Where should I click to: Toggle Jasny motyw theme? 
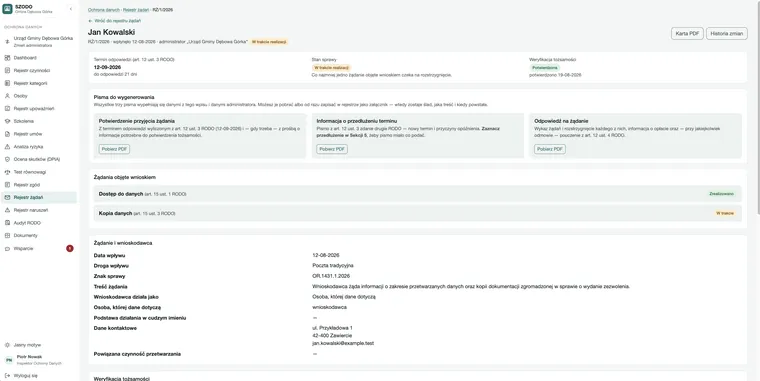[39, 345]
